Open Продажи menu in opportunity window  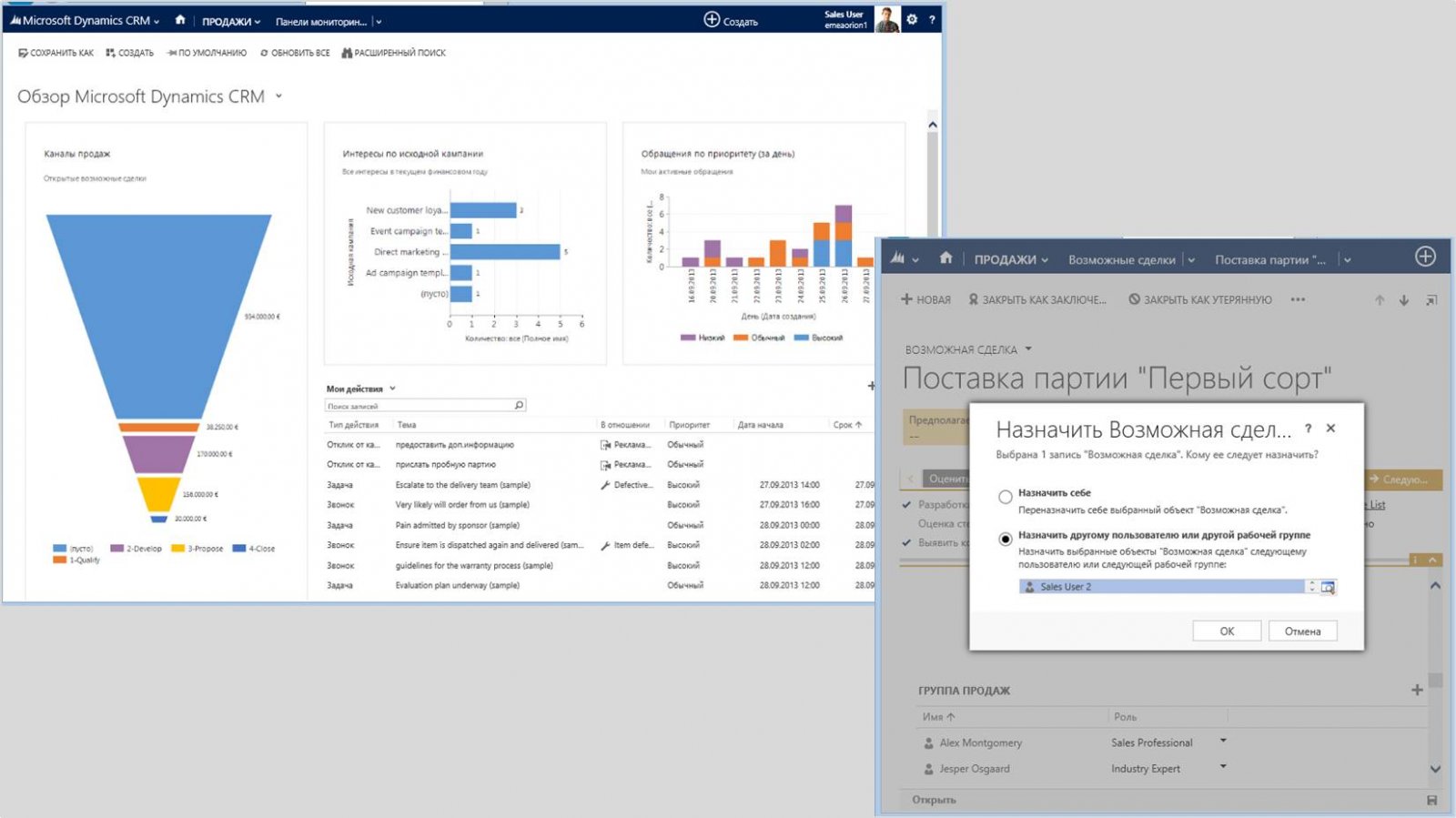1011,259
